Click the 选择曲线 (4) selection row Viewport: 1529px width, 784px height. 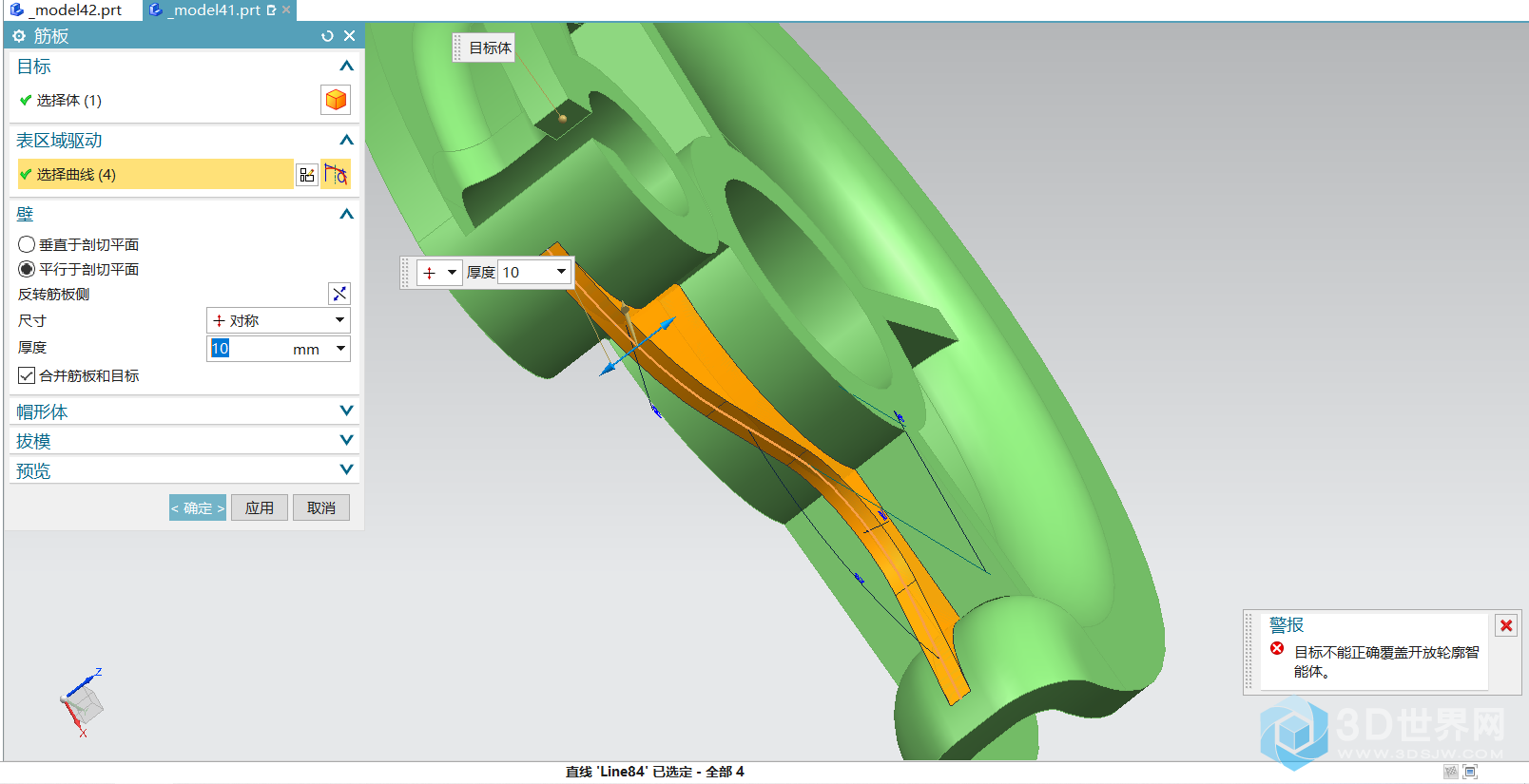pos(155,175)
